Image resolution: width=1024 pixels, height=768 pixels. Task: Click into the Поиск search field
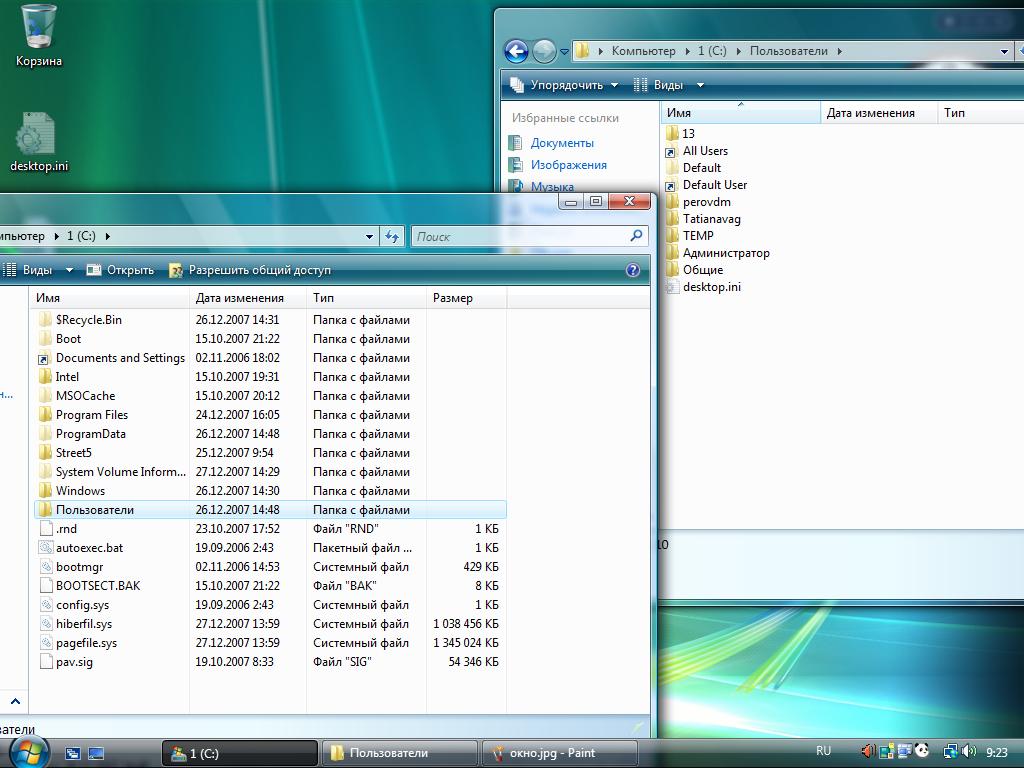518,237
